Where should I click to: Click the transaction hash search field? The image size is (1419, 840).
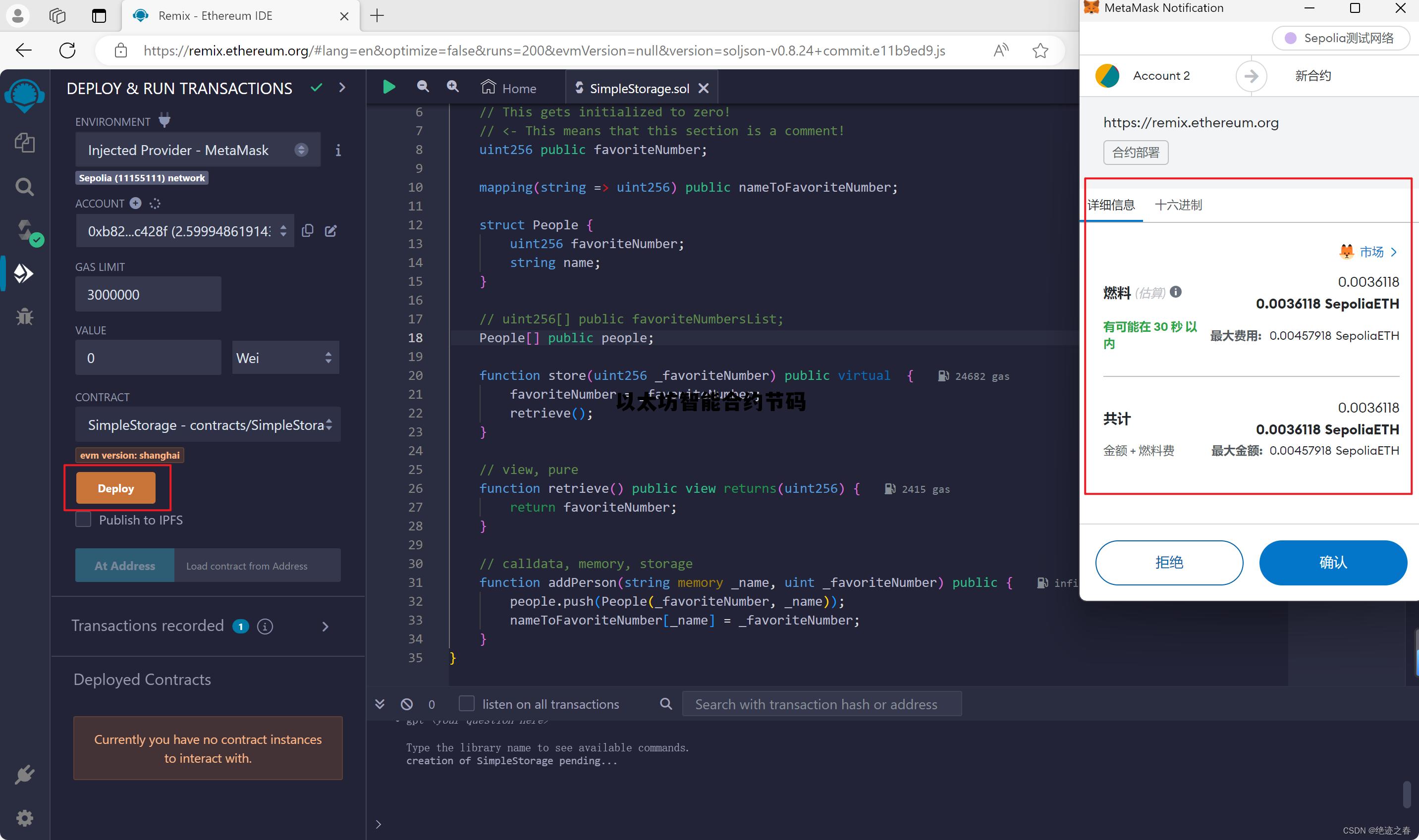click(x=821, y=704)
